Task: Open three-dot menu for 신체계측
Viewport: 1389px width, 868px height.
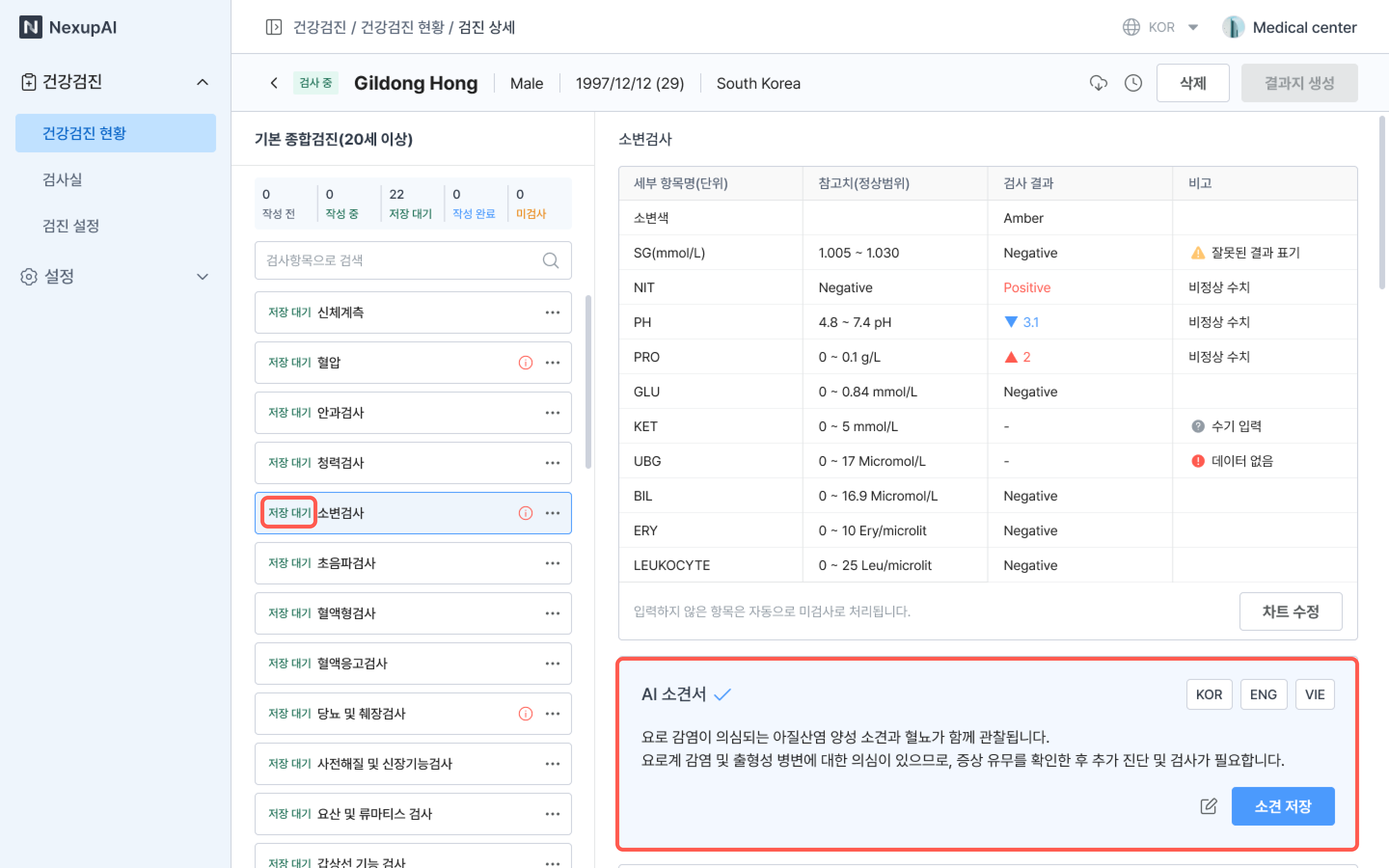Action: pos(552,313)
